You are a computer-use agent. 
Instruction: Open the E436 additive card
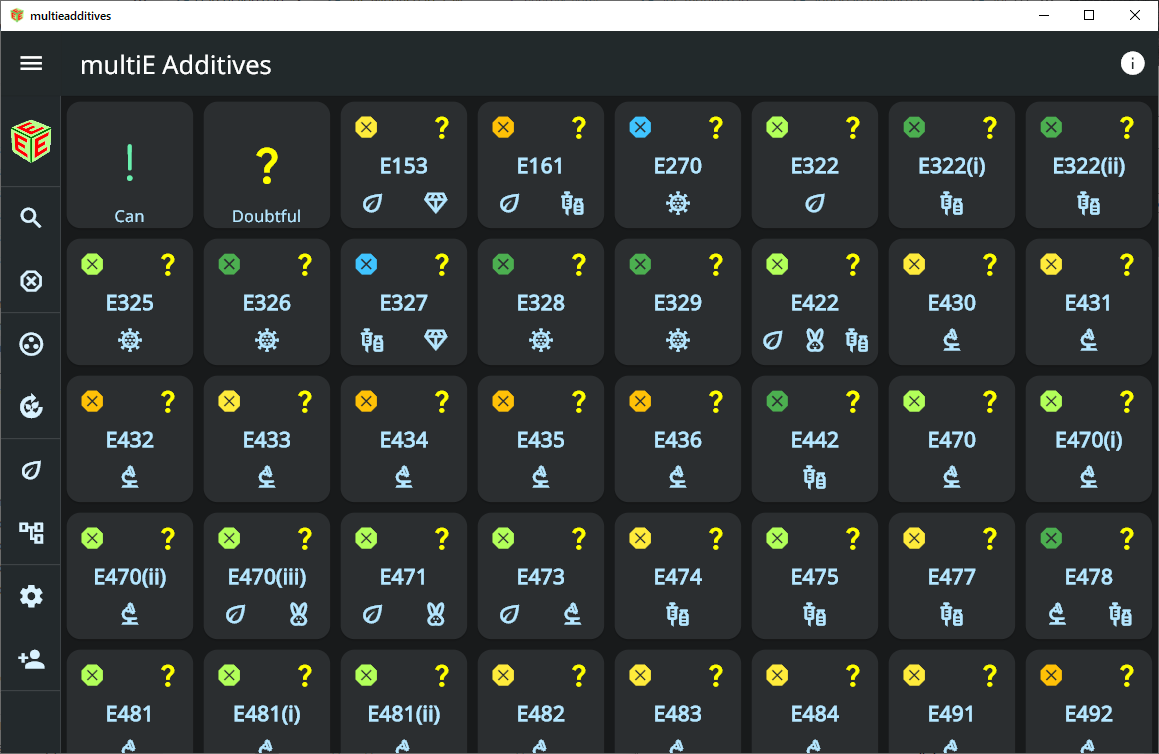tap(678, 439)
